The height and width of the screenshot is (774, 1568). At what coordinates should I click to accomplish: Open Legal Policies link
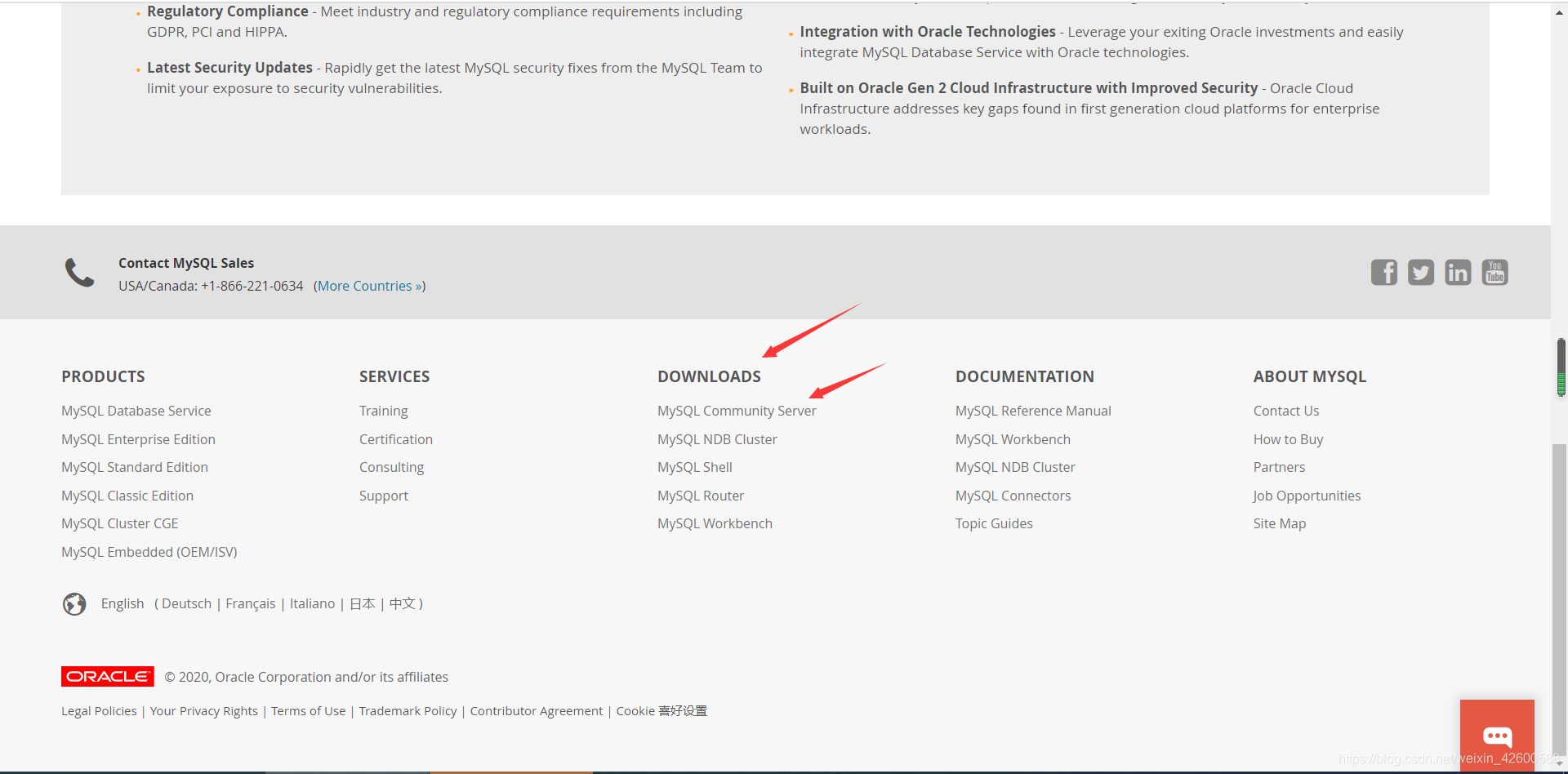[x=99, y=711]
